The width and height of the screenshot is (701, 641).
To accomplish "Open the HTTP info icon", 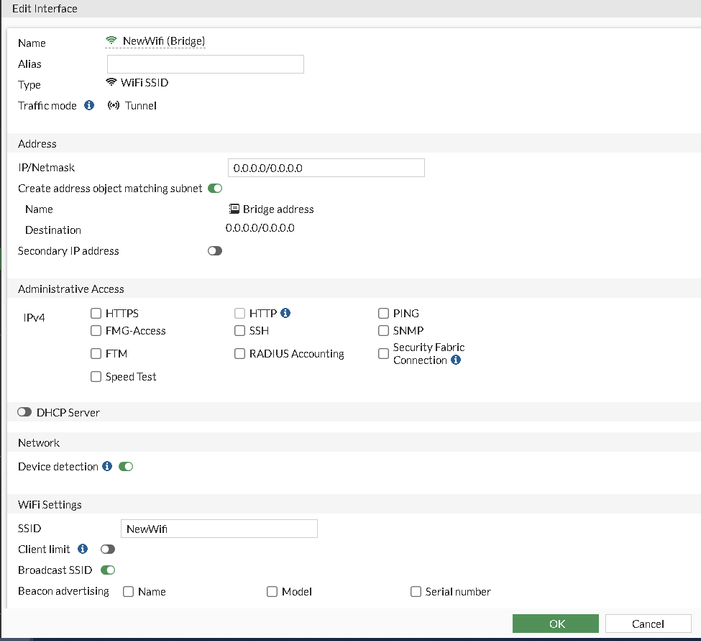I will tap(285, 313).
